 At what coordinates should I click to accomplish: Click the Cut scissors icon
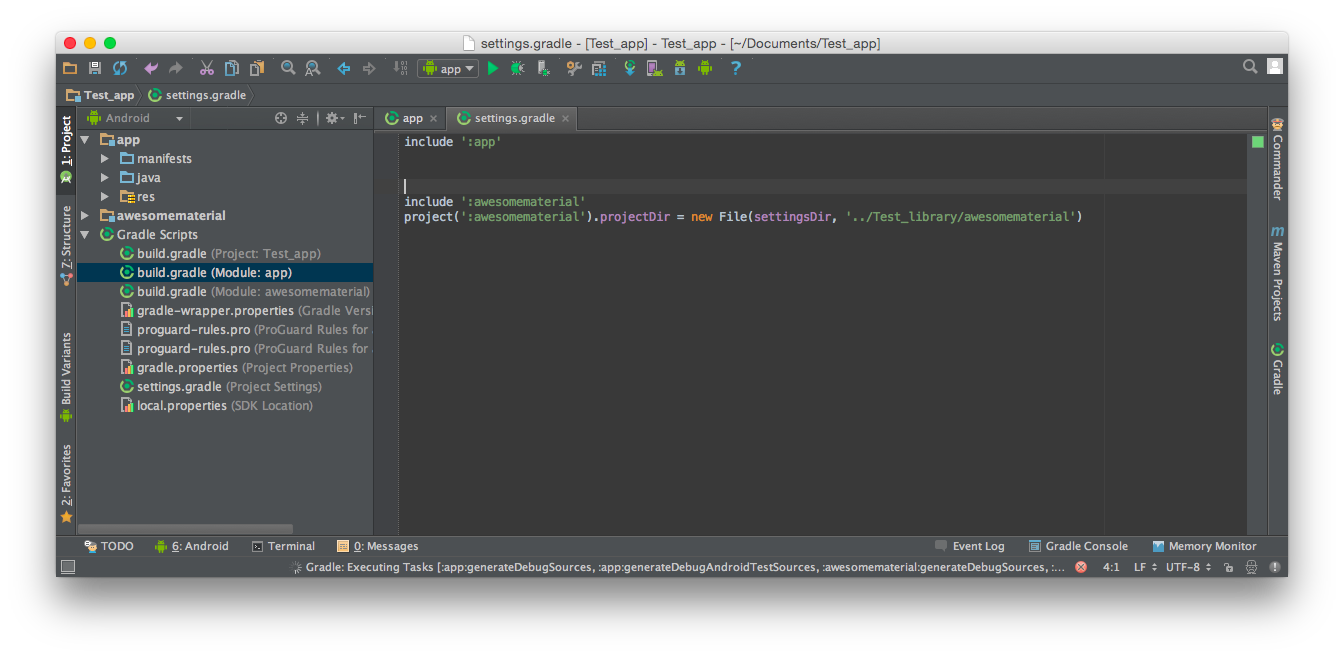206,68
